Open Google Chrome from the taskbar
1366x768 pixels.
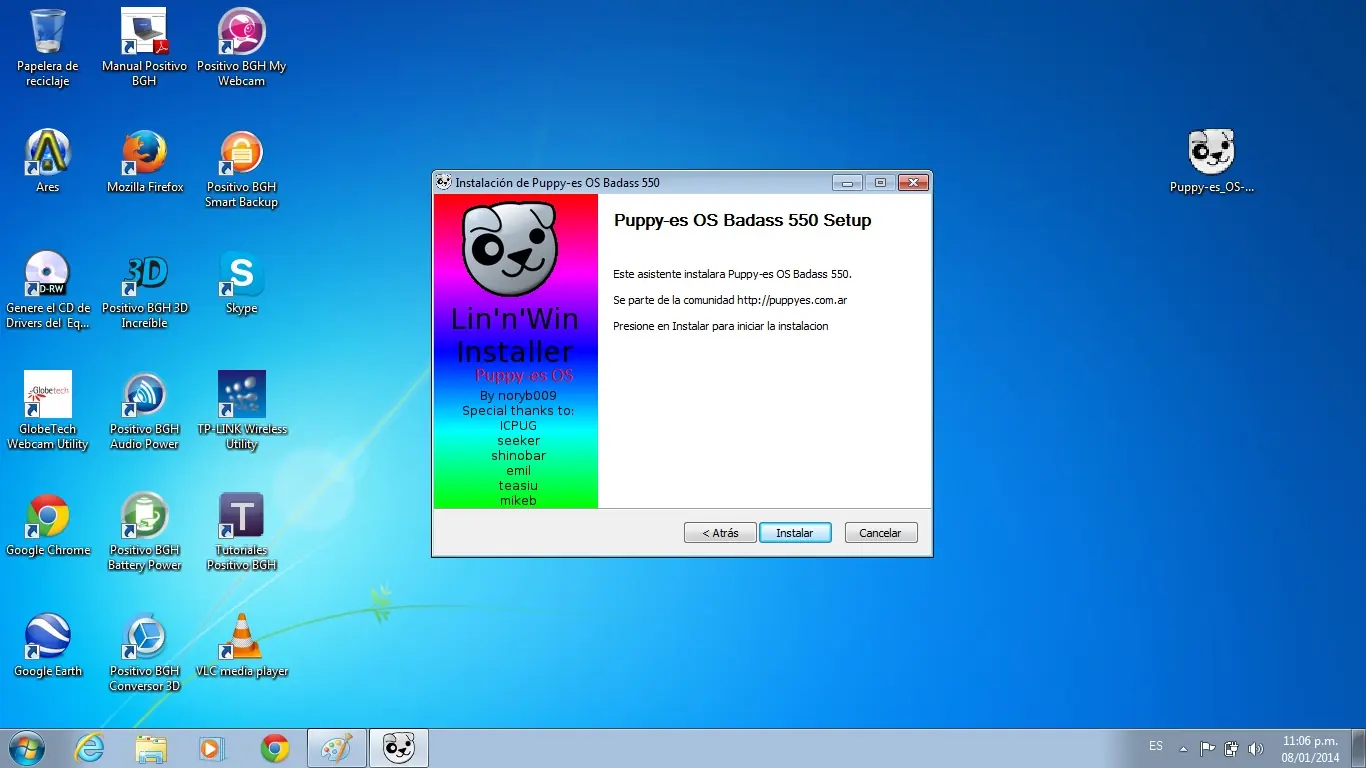[x=274, y=748]
